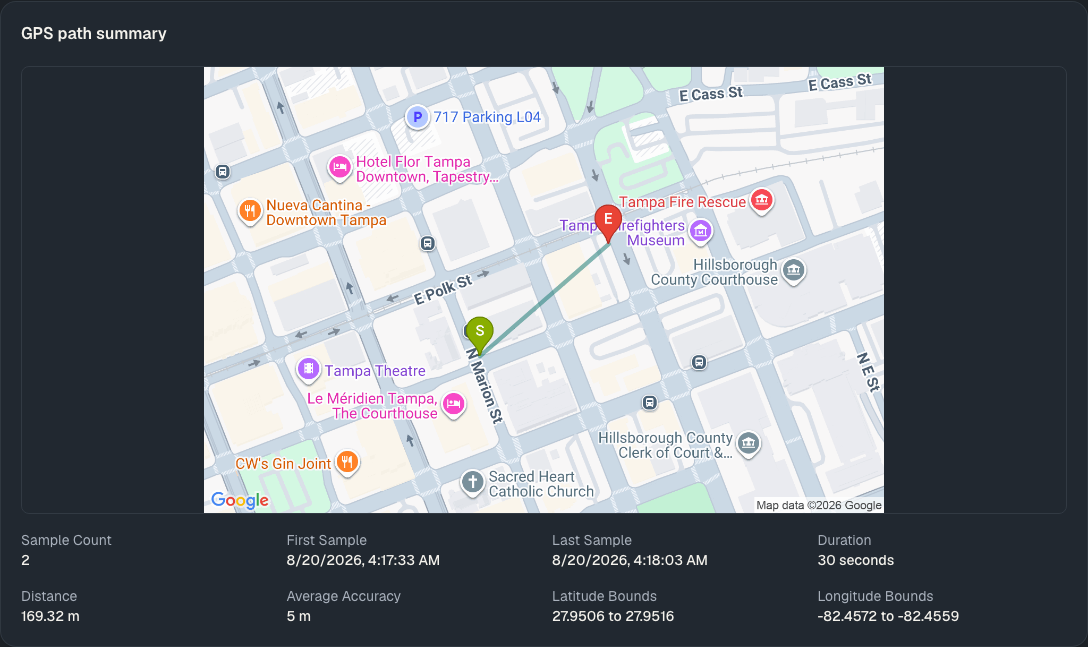Select the Le Méridien Tampa hotel pin
The image size is (1088, 647).
(x=453, y=403)
